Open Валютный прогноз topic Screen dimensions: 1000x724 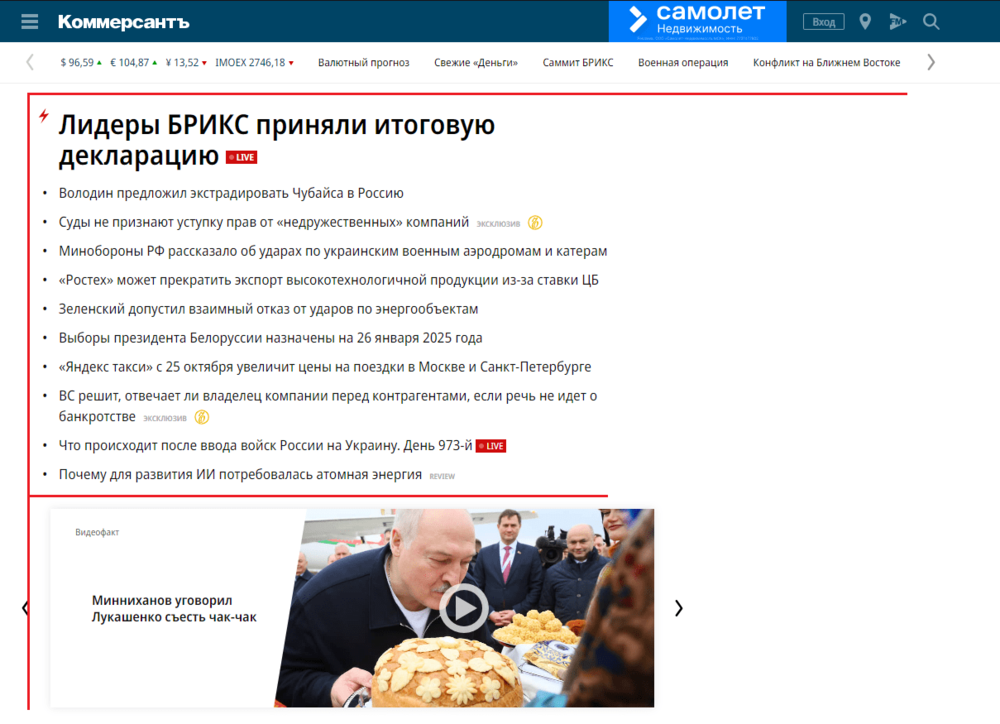click(364, 63)
